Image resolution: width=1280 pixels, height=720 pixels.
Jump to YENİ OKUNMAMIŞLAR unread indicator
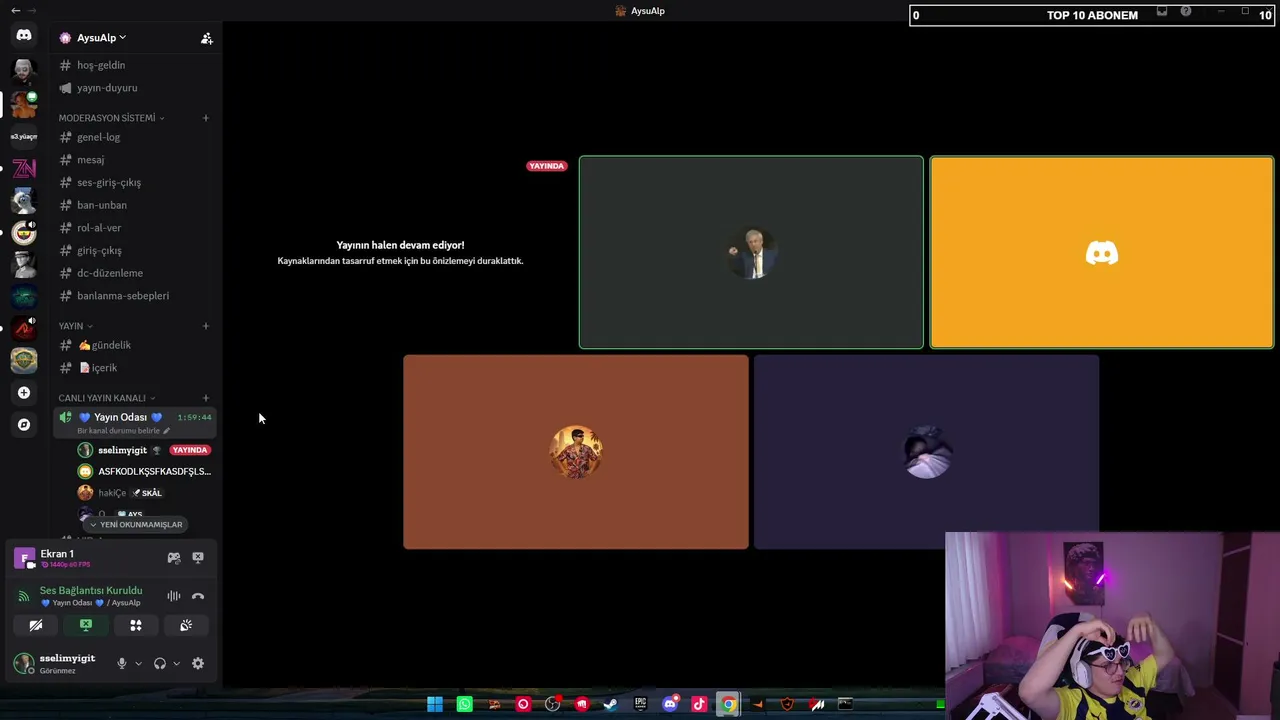135,524
